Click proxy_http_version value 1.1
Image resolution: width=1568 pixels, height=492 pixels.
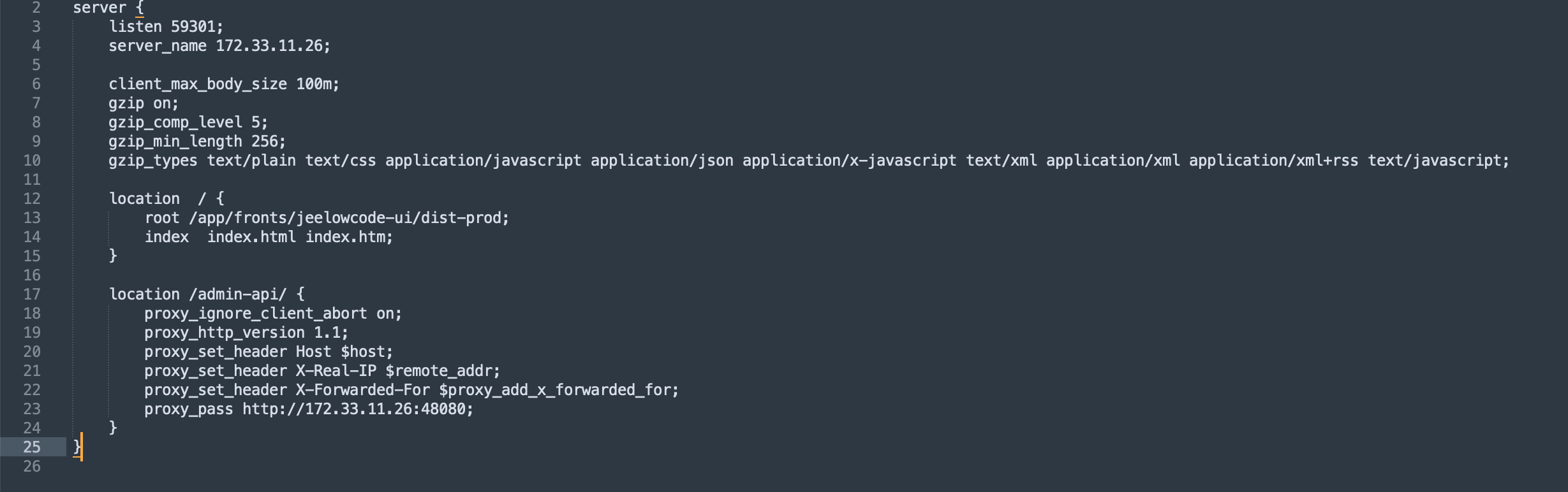tap(329, 333)
